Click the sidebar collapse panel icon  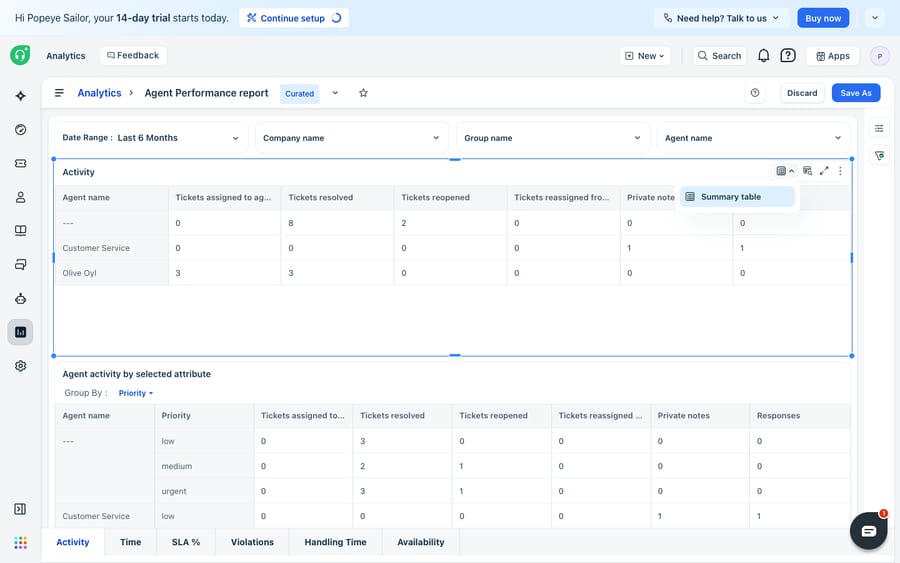tap(20, 509)
